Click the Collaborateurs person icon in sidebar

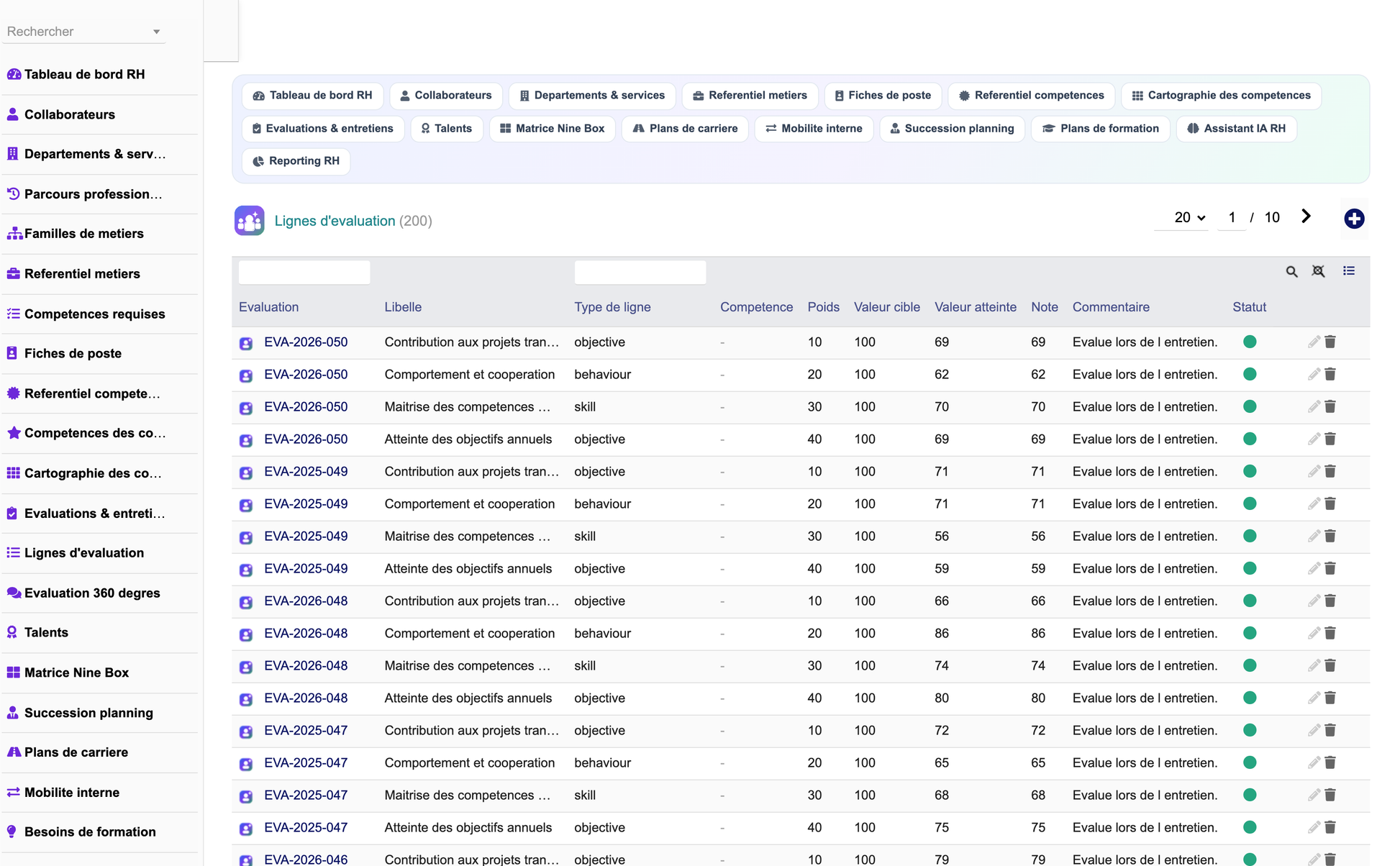click(13, 114)
